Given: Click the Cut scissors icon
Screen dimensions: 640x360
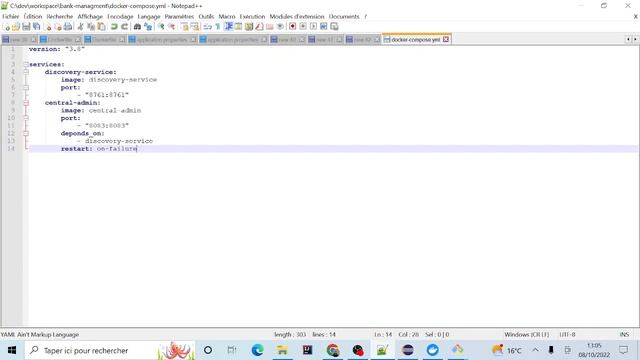Looking at the screenshot, I should [x=80, y=27].
